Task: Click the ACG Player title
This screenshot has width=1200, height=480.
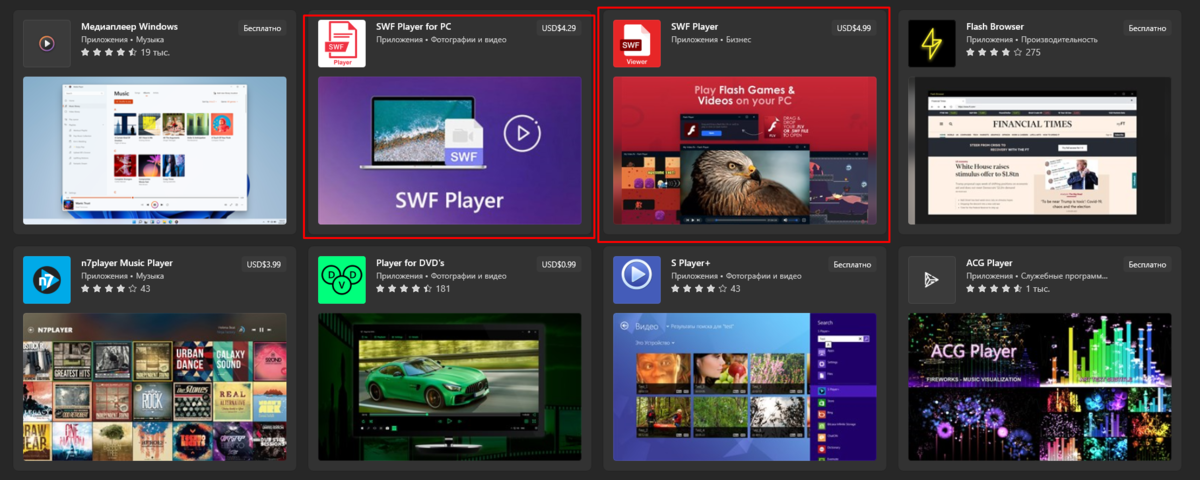Action: tap(990, 262)
